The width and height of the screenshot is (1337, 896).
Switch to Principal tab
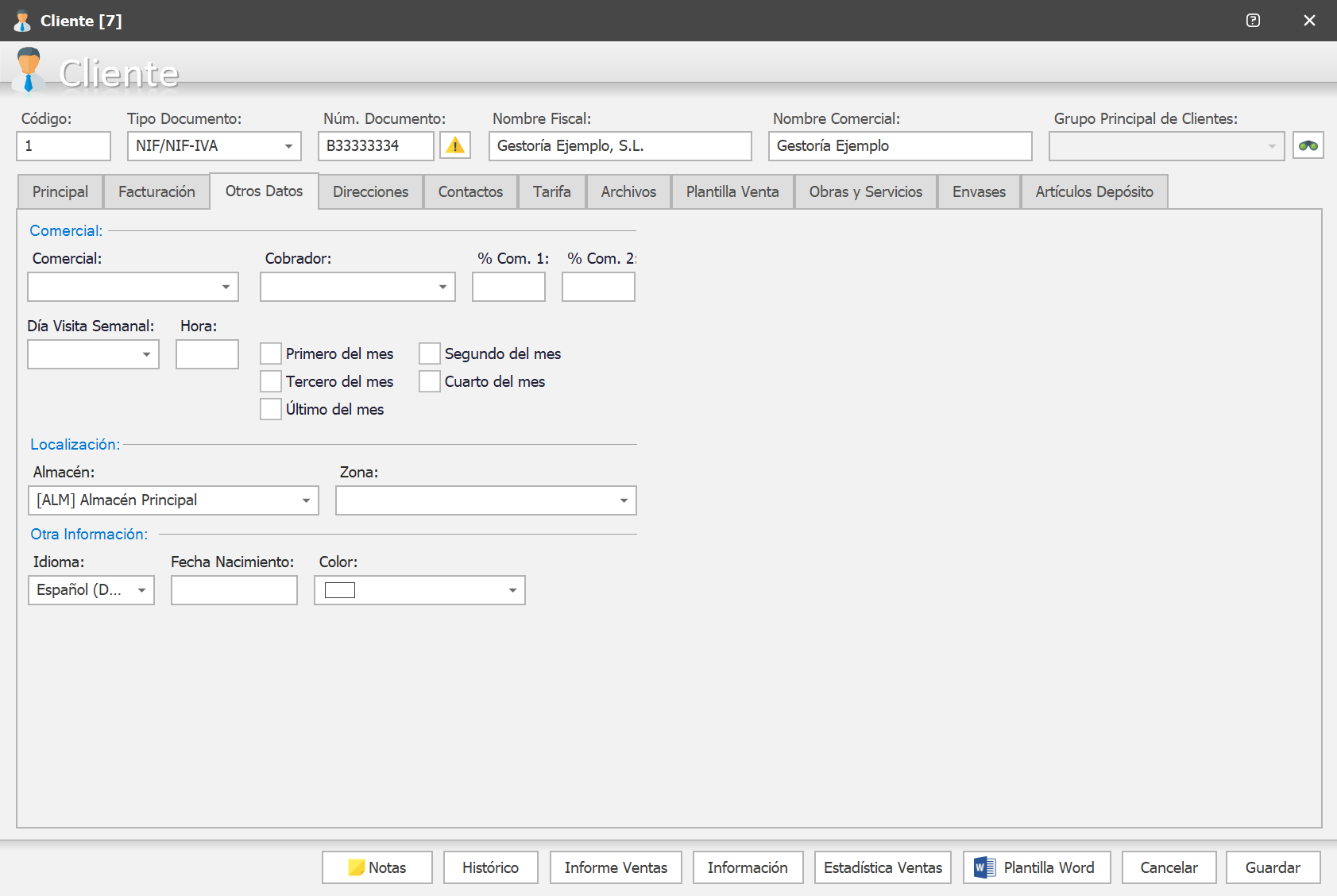[x=60, y=191]
